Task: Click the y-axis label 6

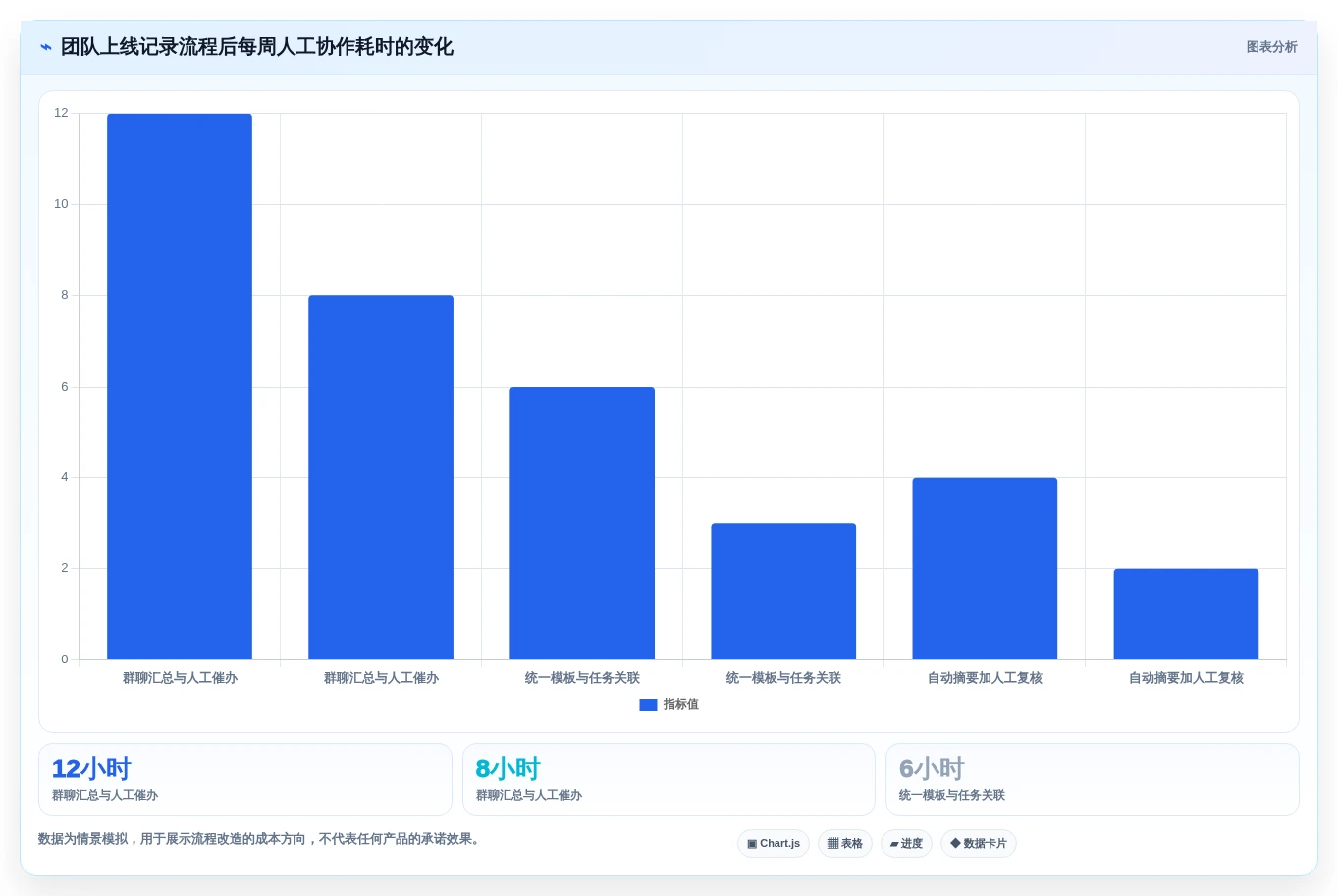Action: [x=65, y=387]
